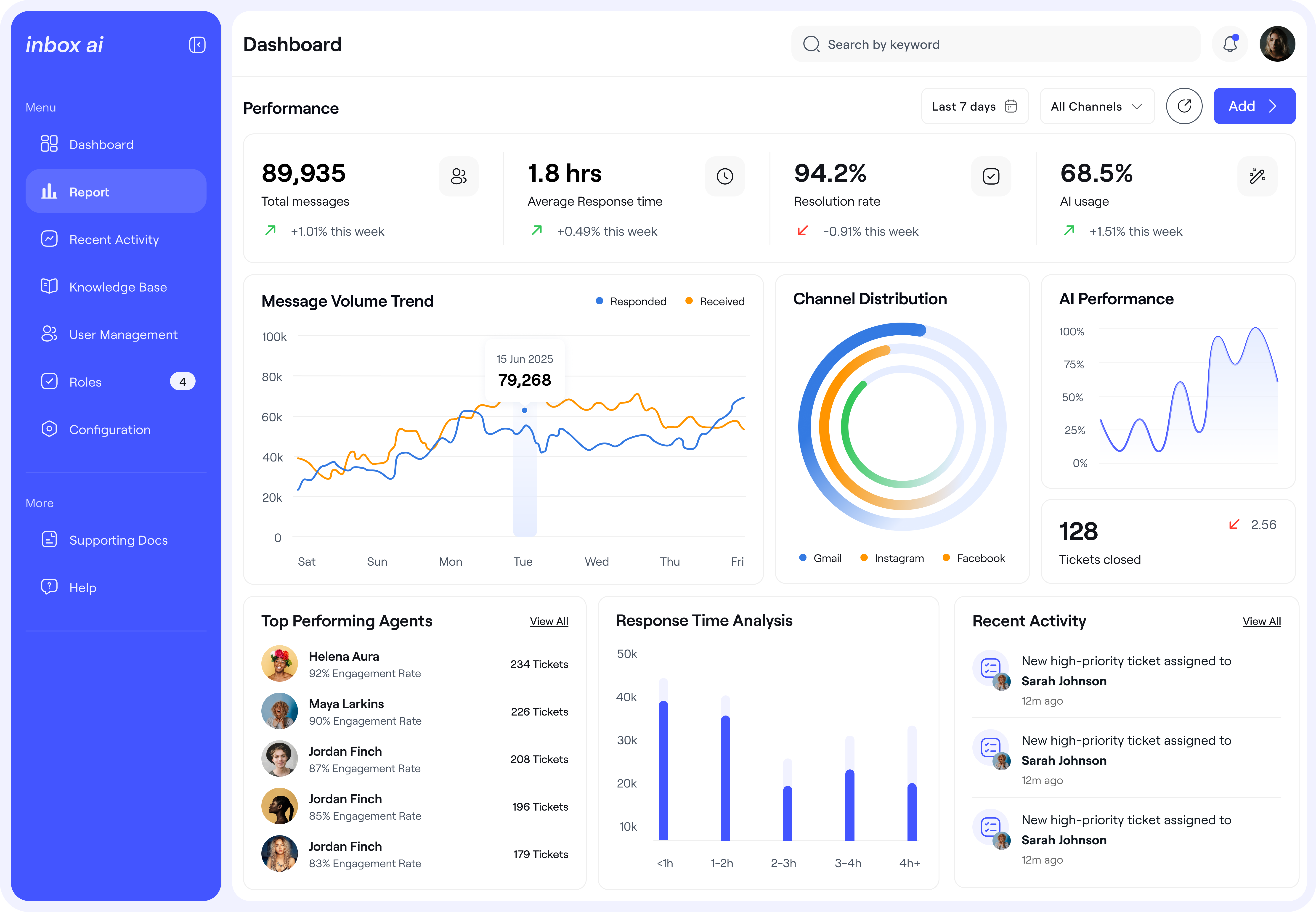The image size is (1316, 912).
Task: Open Knowledge Base in the menu
Action: point(116,286)
